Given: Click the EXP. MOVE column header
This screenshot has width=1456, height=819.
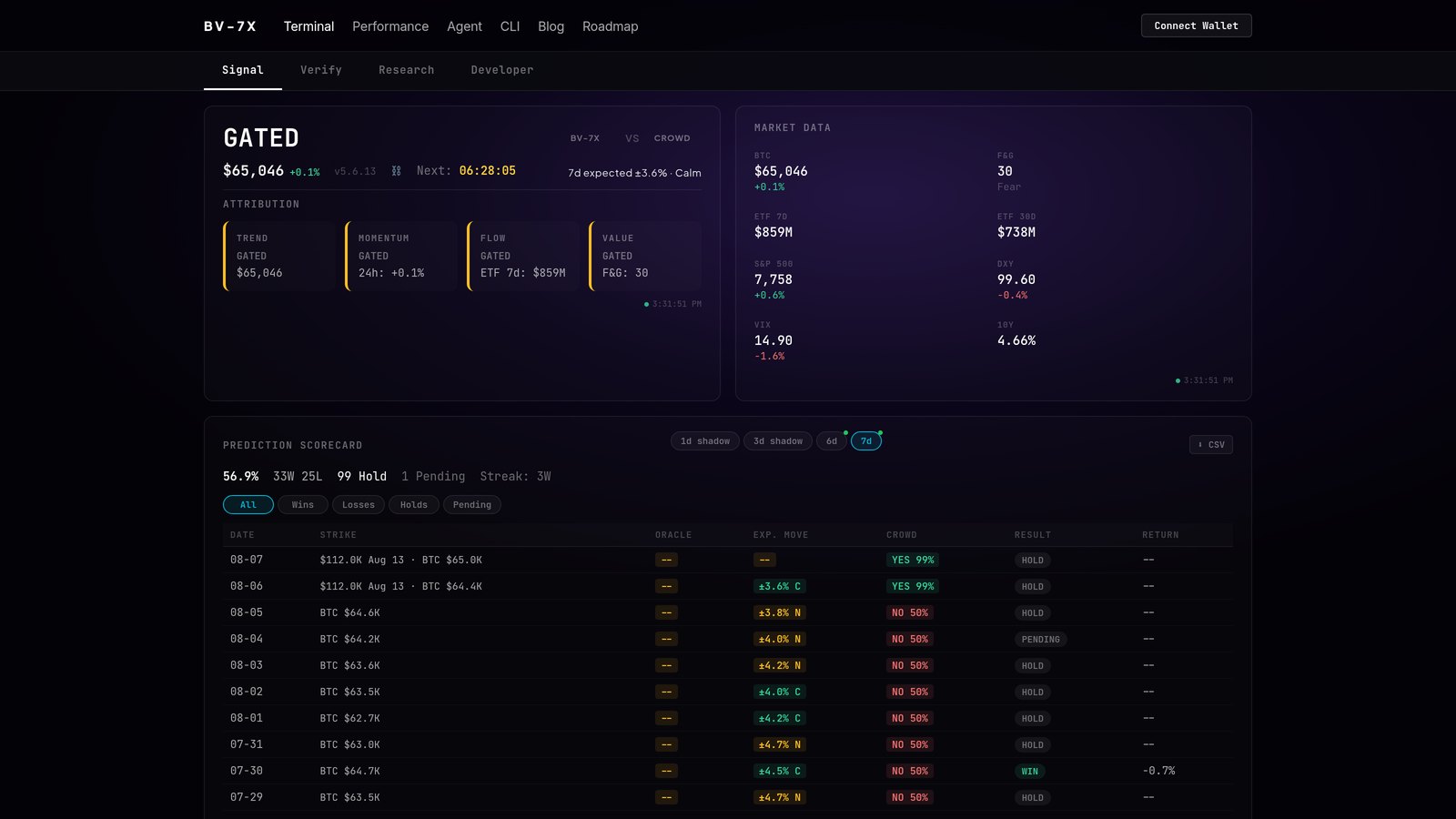Looking at the screenshot, I should coord(781,535).
